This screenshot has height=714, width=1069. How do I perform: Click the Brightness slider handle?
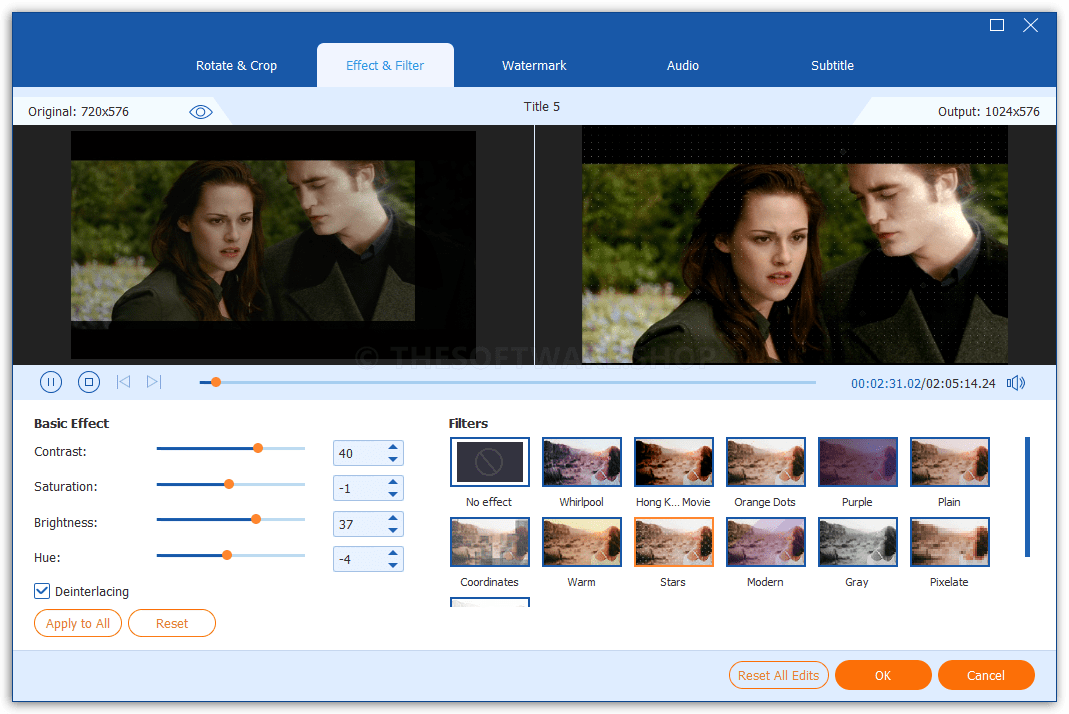256,519
